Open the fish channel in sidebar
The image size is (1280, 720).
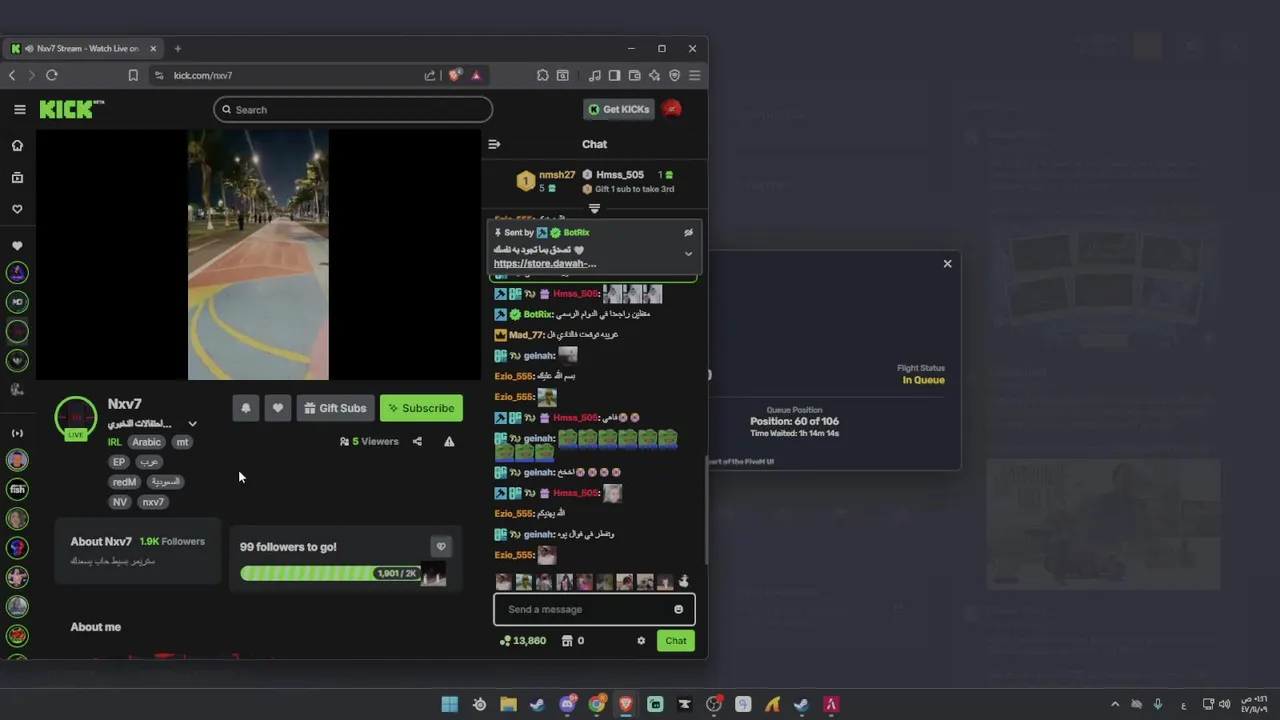click(x=17, y=490)
